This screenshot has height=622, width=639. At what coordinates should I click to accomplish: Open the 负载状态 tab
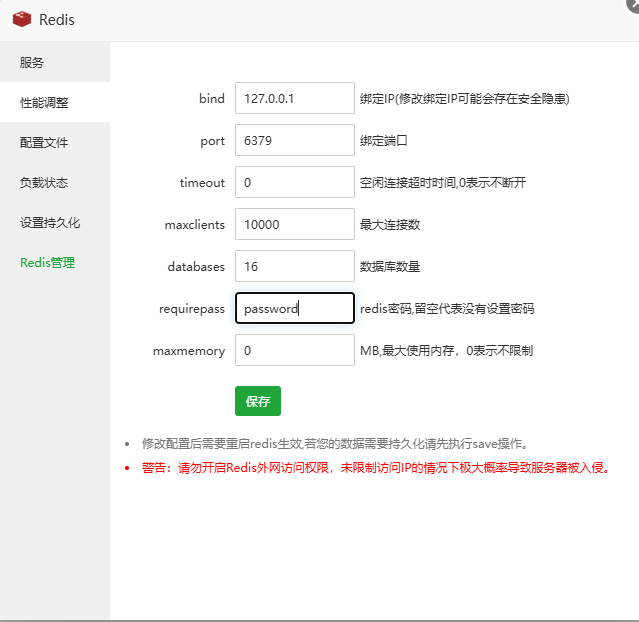[x=55, y=182]
